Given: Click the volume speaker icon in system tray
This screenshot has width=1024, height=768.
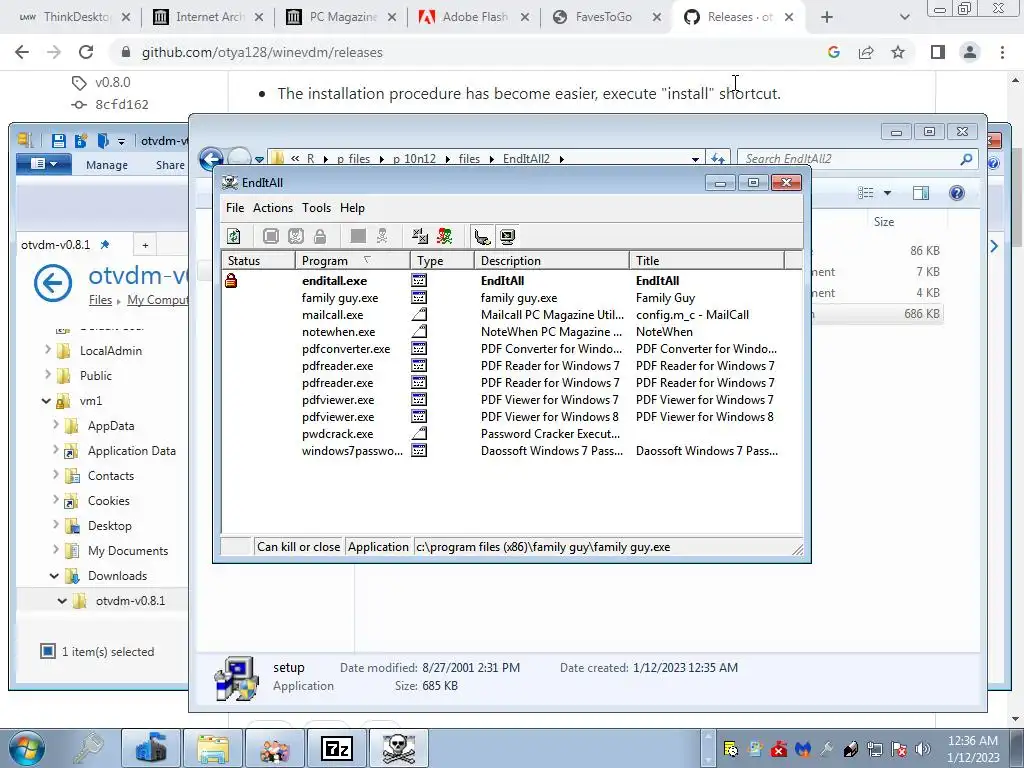Looking at the screenshot, I should (923, 748).
